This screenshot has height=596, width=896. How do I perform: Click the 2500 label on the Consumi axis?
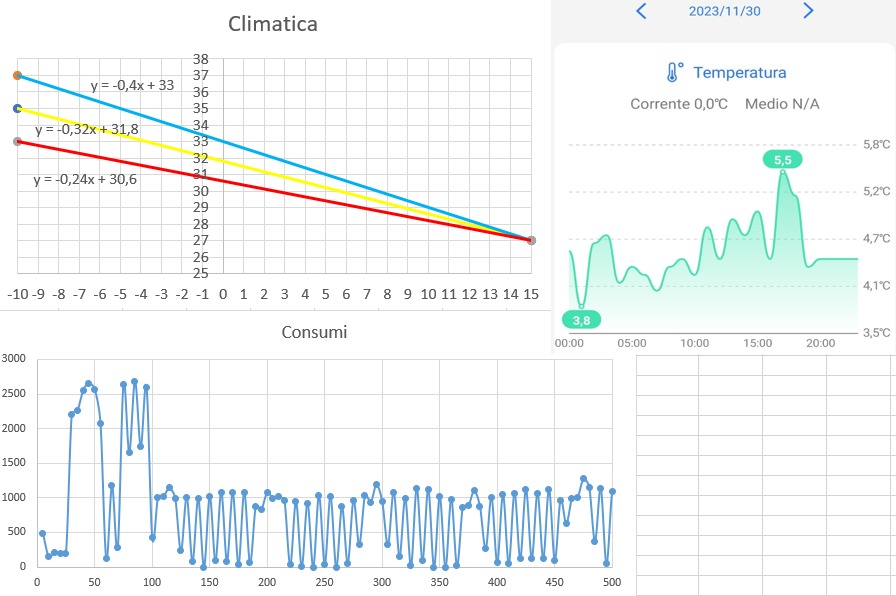point(14,393)
